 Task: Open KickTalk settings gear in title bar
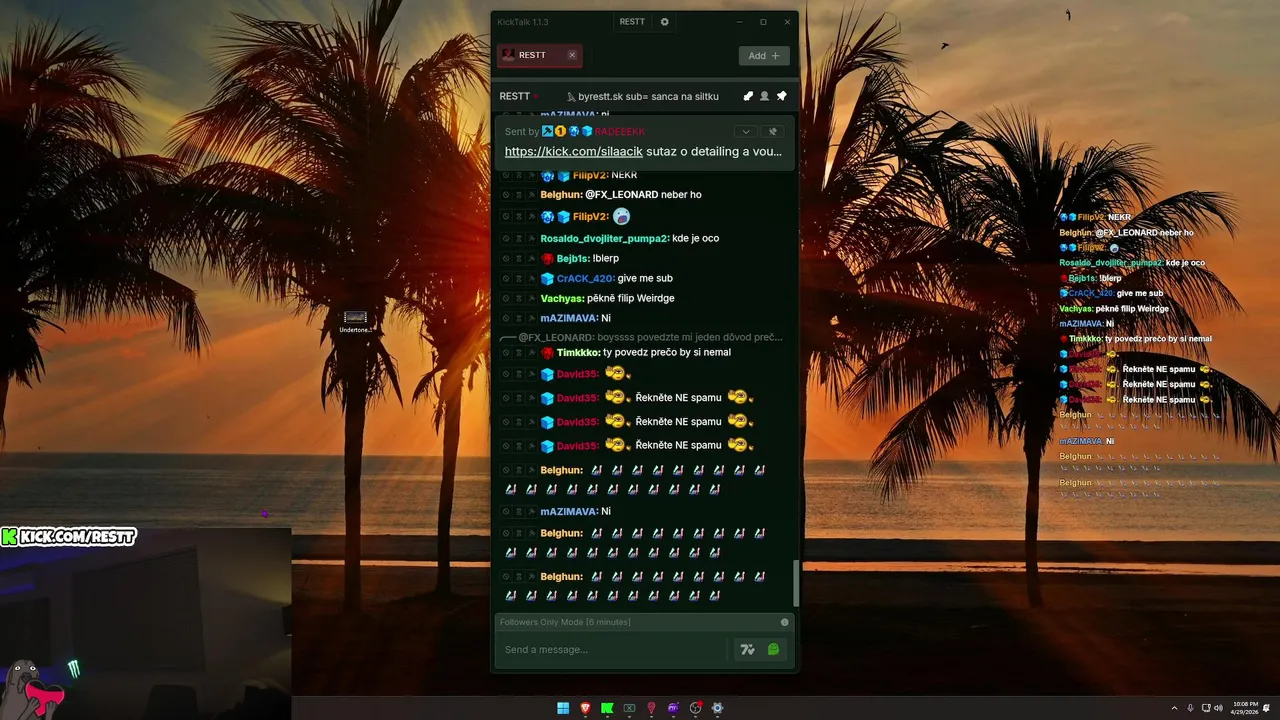pyautogui.click(x=665, y=22)
